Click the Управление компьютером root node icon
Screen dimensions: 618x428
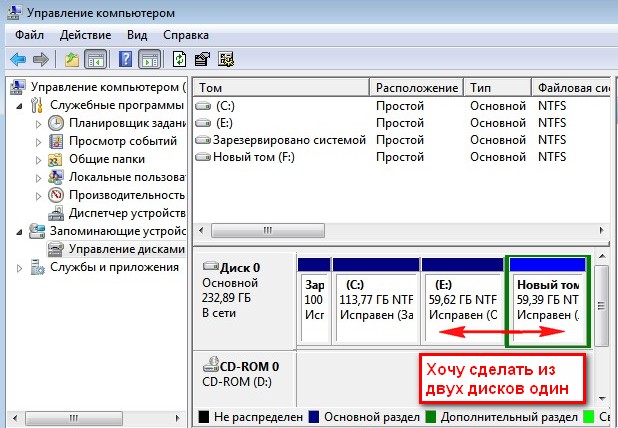18,87
